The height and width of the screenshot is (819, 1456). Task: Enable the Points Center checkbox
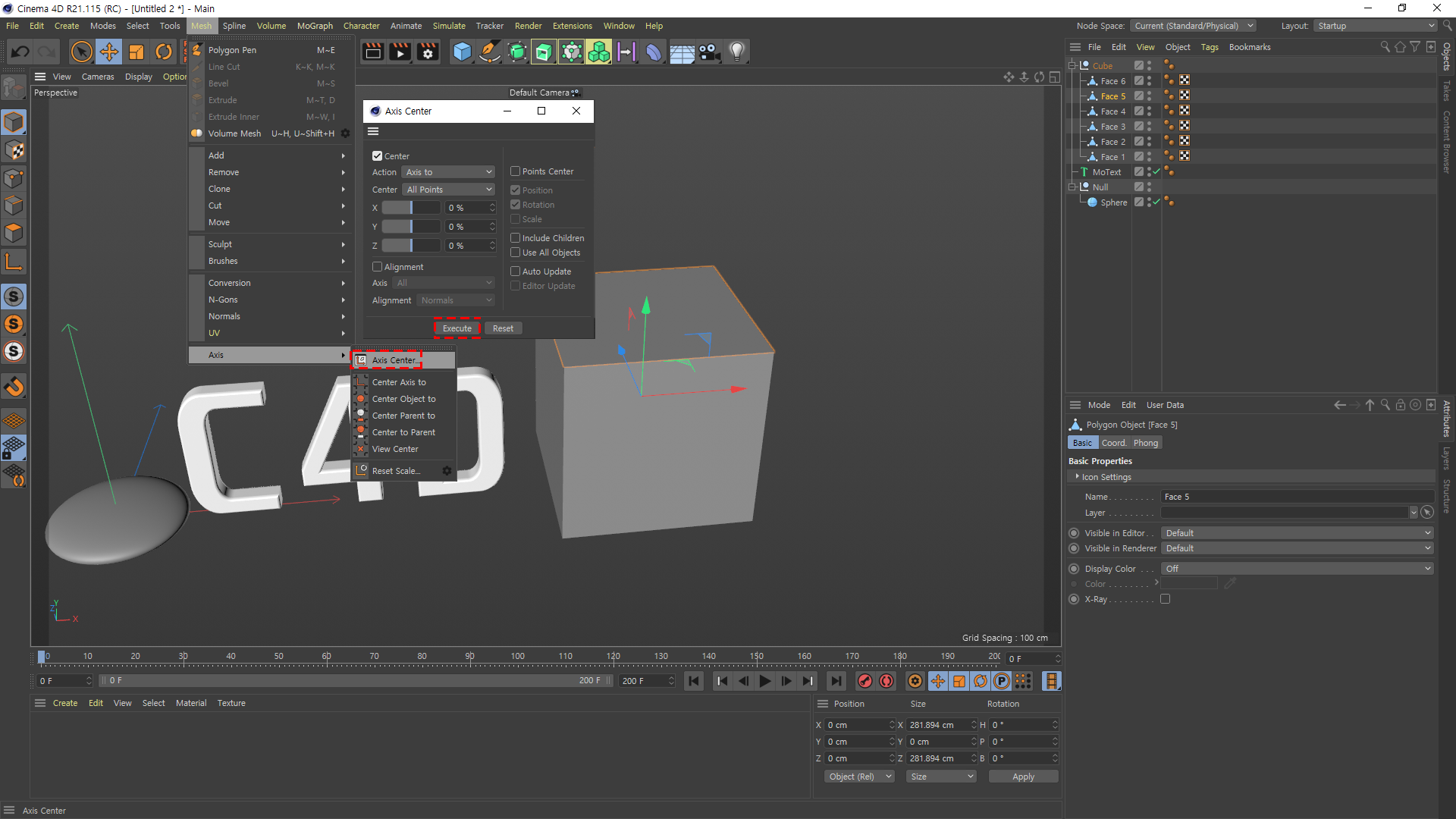point(516,171)
